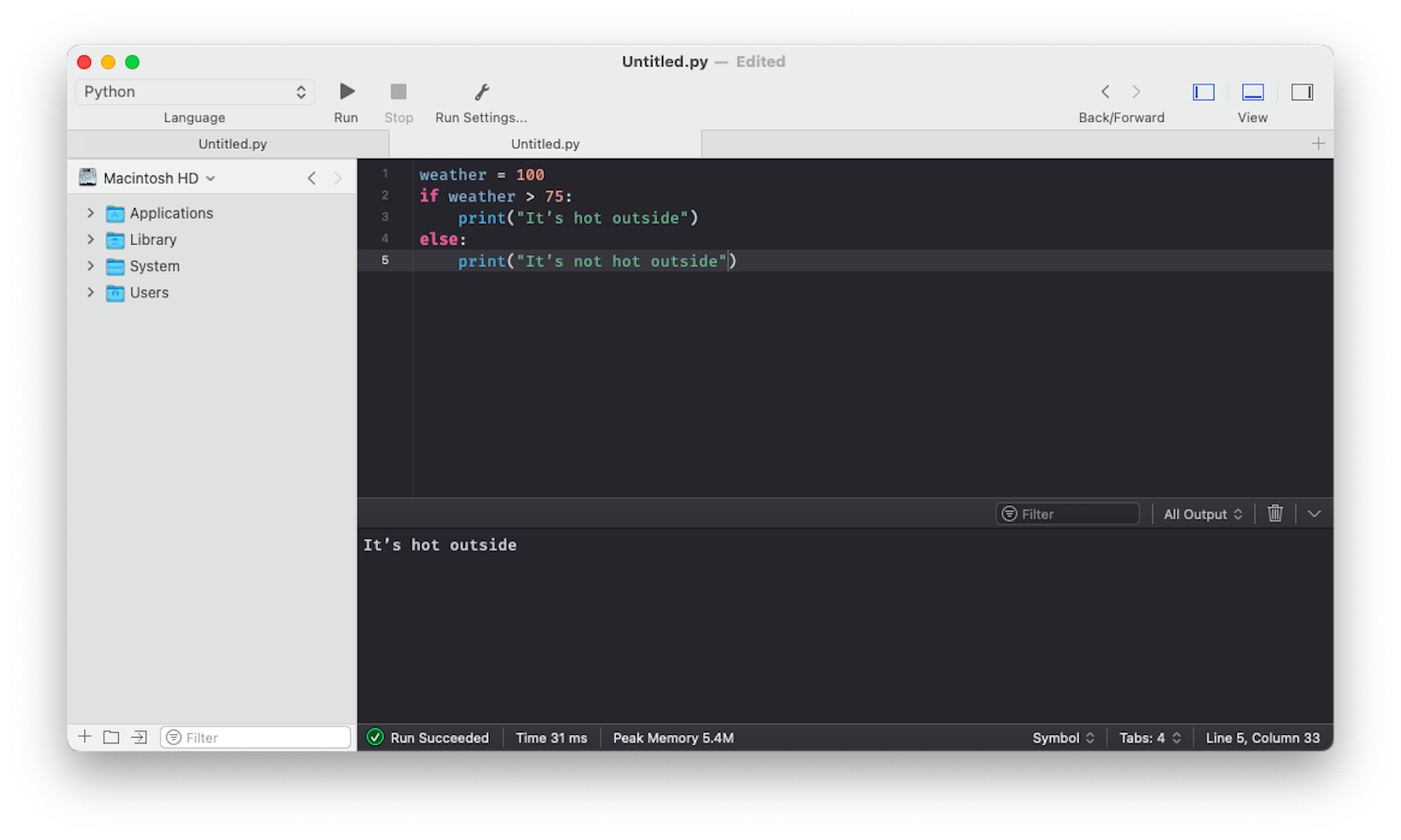Open the Tabs: 4 setting in the status bar
The width and height of the screenshot is (1401, 840).
tap(1149, 738)
